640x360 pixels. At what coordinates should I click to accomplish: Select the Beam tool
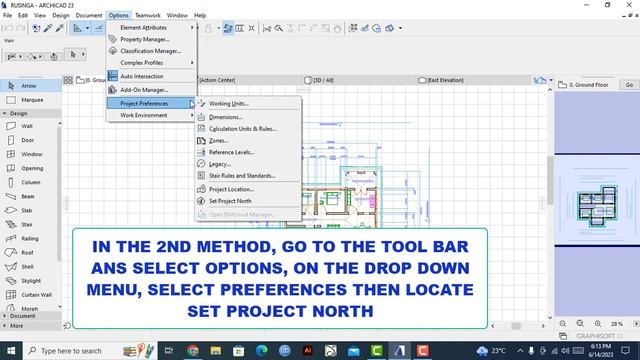coord(29,196)
